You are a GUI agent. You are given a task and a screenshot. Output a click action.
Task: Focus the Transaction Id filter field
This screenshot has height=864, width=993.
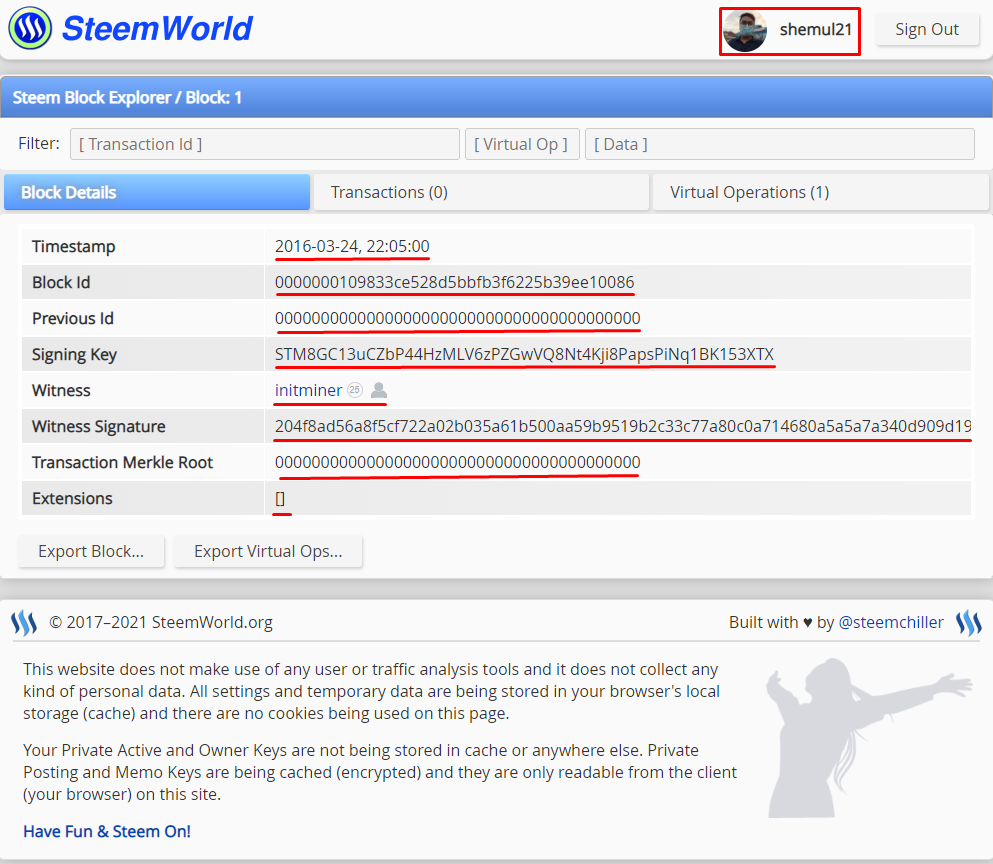pyautogui.click(x=265, y=144)
